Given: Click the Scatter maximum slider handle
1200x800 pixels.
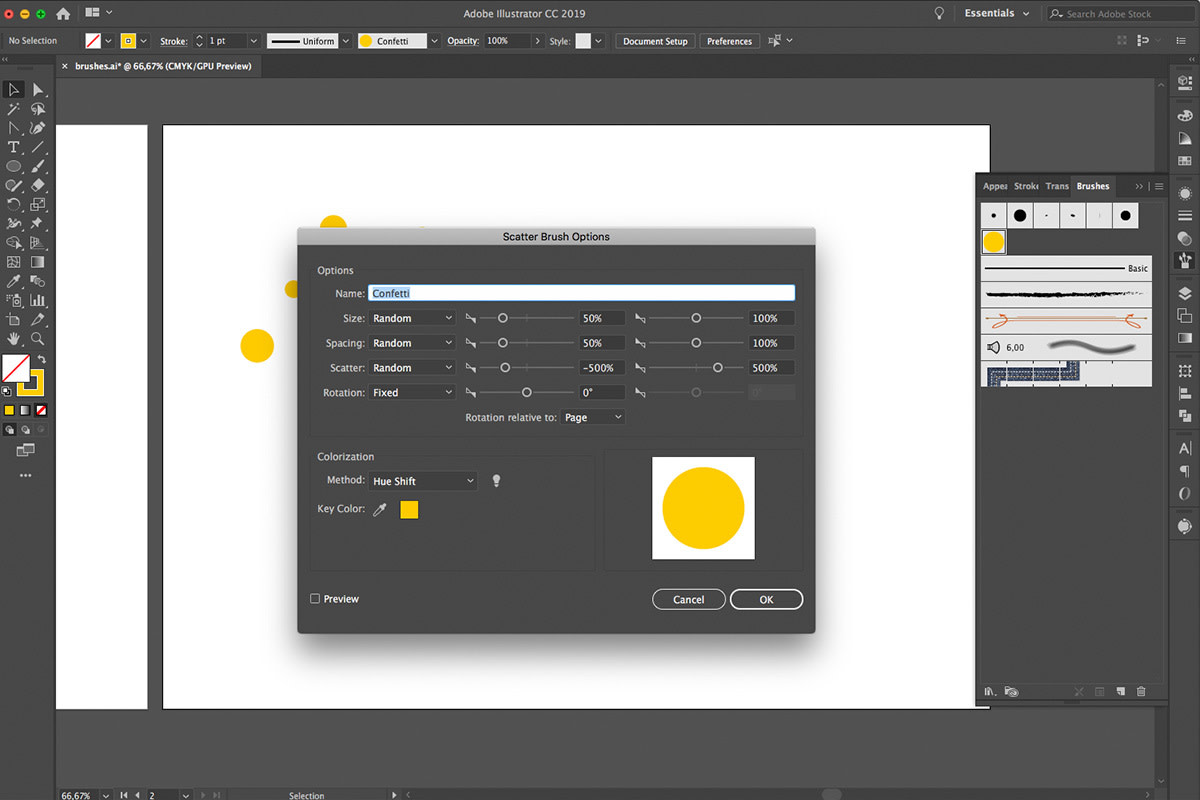Looking at the screenshot, I should point(718,368).
